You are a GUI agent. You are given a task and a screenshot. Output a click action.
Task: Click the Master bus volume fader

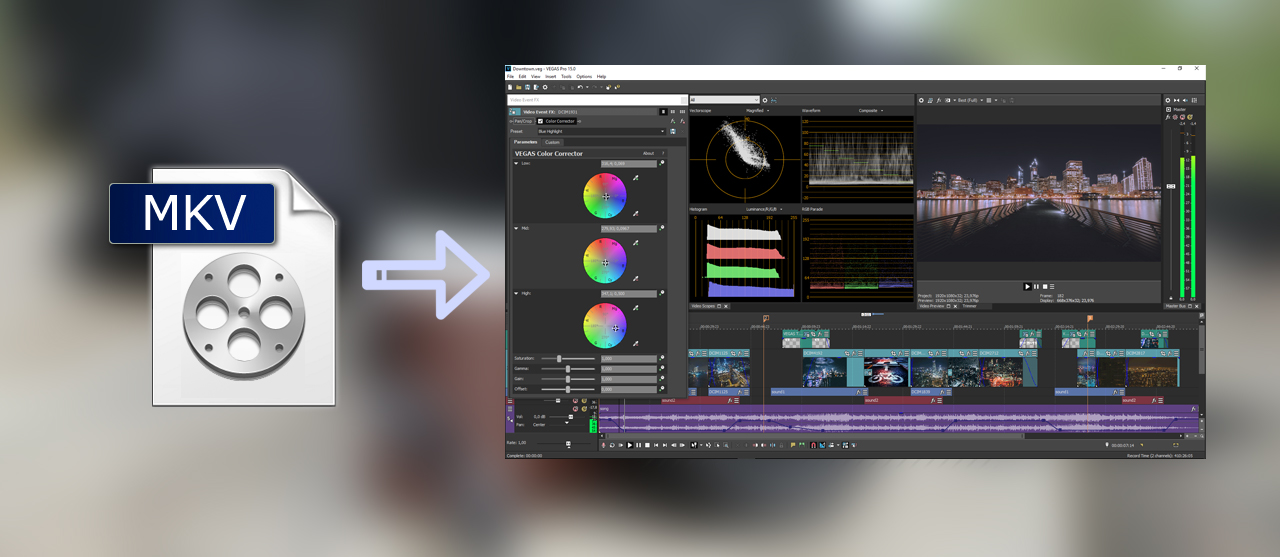point(1171,187)
